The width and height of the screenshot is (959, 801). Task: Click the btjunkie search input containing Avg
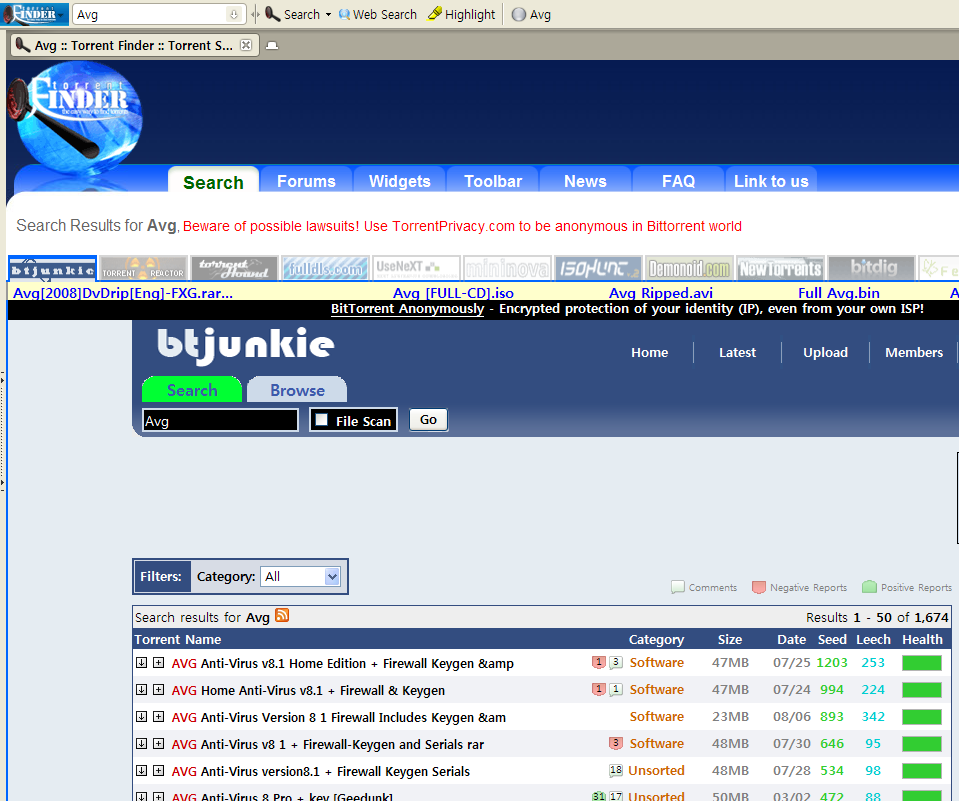(x=220, y=421)
